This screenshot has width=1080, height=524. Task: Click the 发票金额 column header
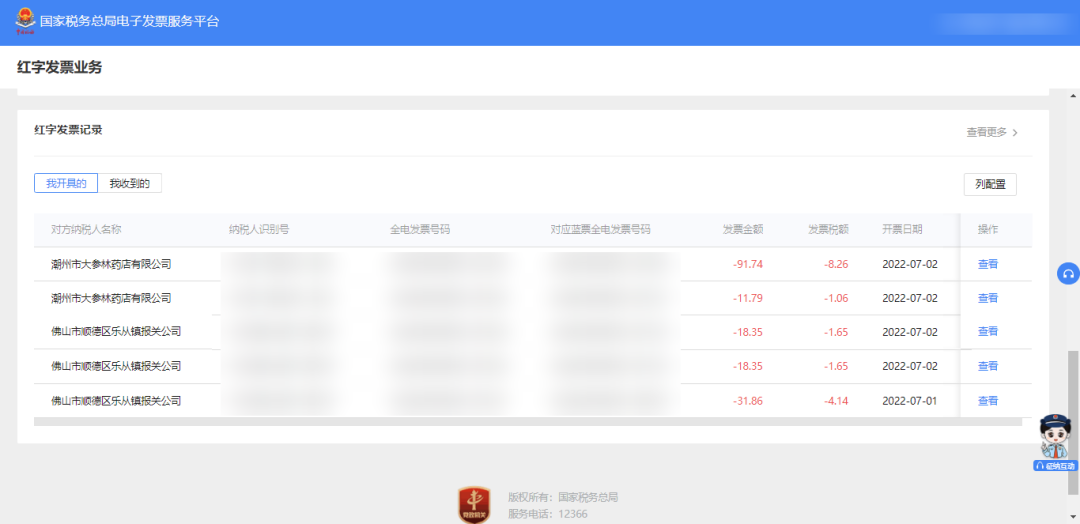coord(742,229)
